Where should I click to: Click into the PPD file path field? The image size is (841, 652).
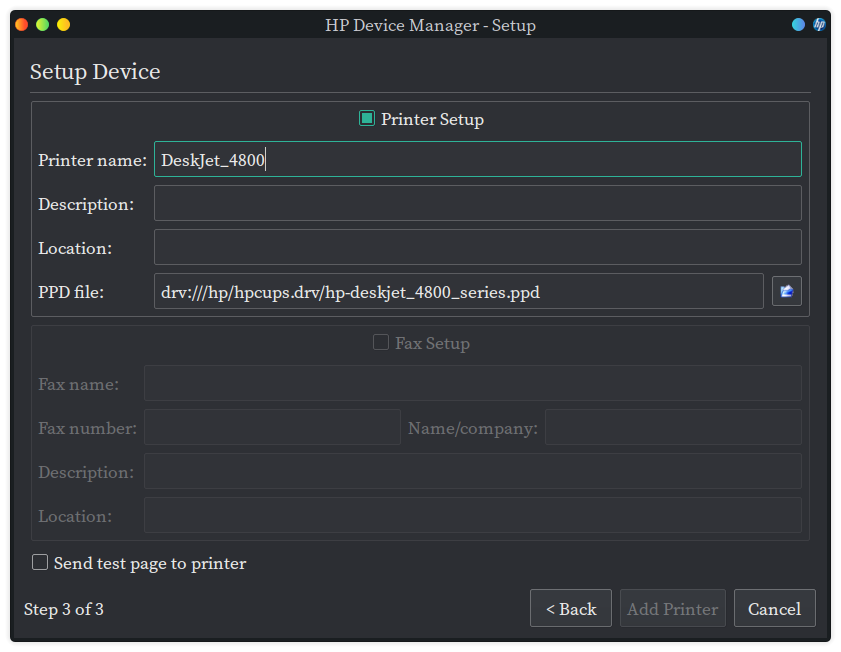[x=458, y=292]
